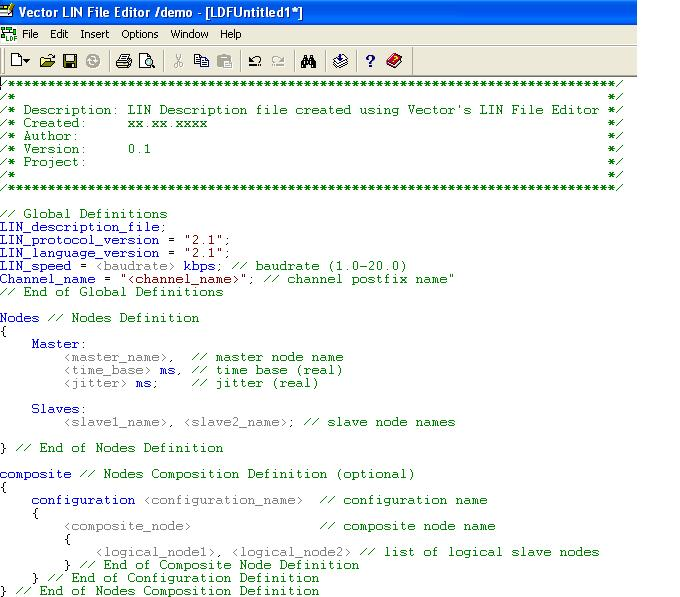680x597 pixels.
Task: Open Print Preview from the toolbar
Action: 147,61
